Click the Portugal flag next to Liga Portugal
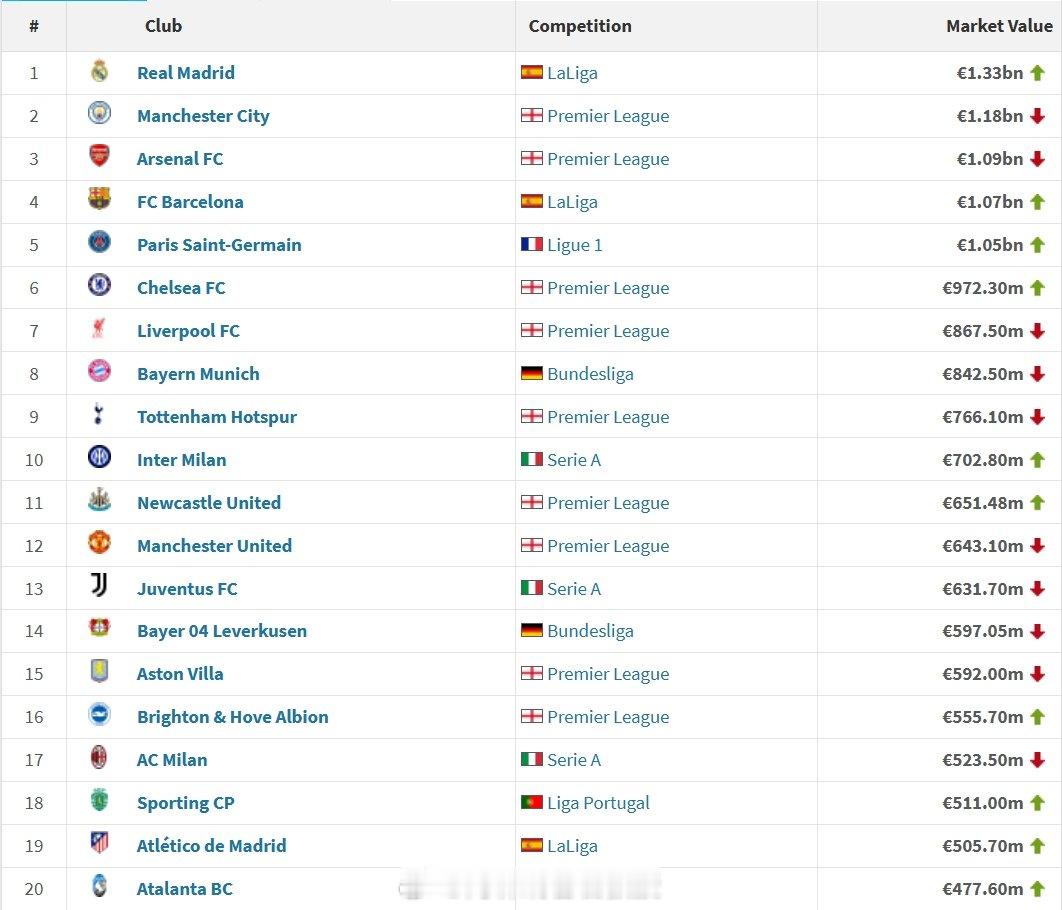 532,802
